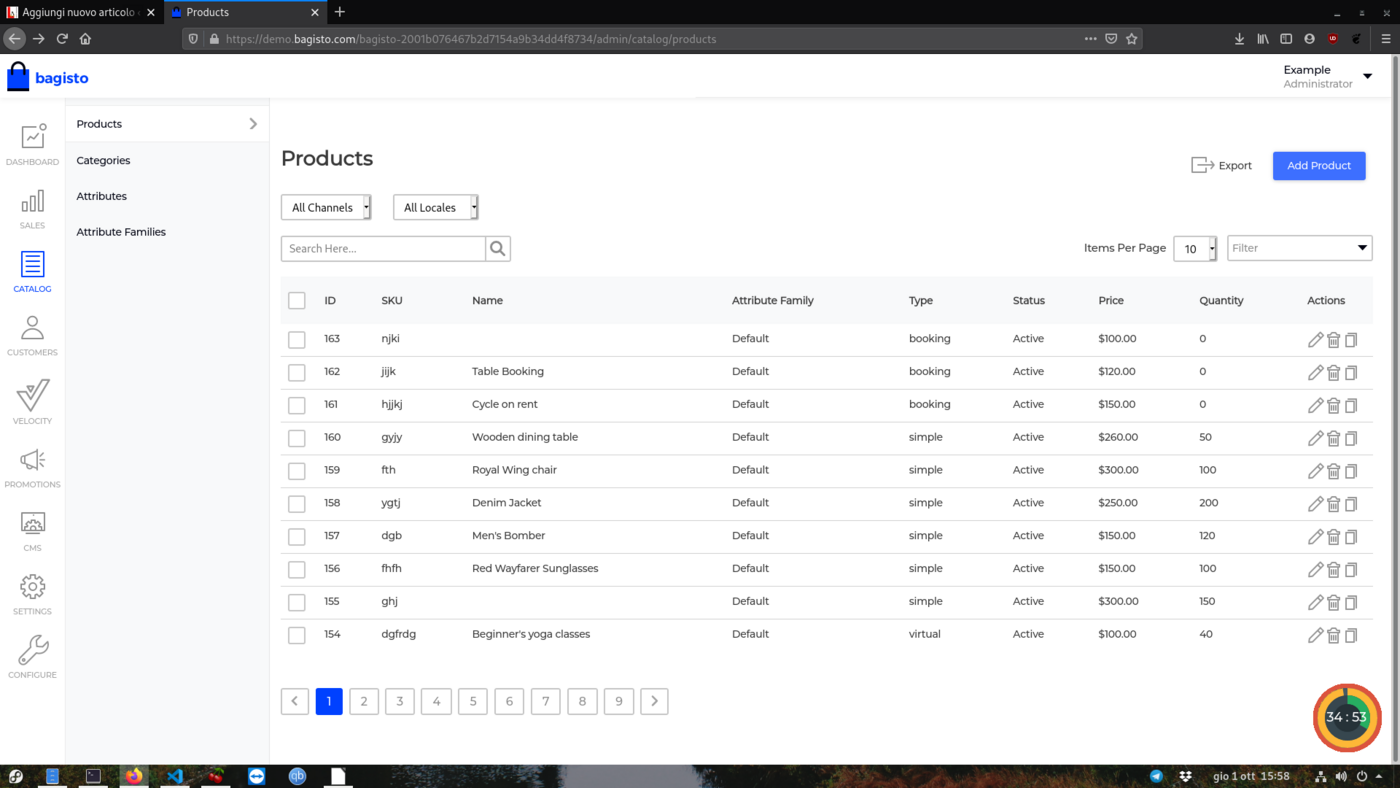This screenshot has height=788, width=1400.
Task: Open Categories in the catalog menu
Action: [104, 160]
